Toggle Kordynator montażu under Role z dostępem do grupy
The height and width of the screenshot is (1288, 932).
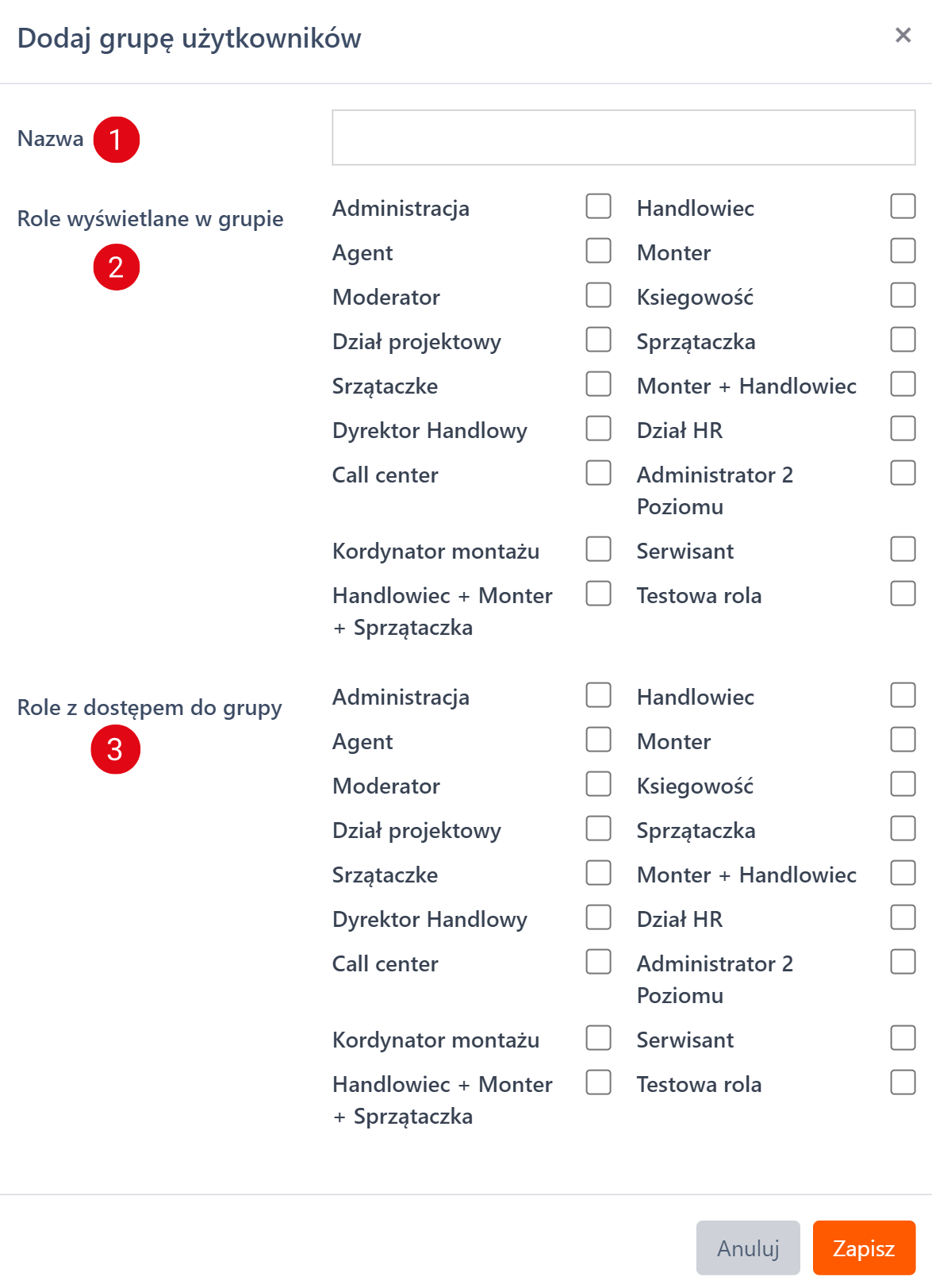[x=598, y=1038]
